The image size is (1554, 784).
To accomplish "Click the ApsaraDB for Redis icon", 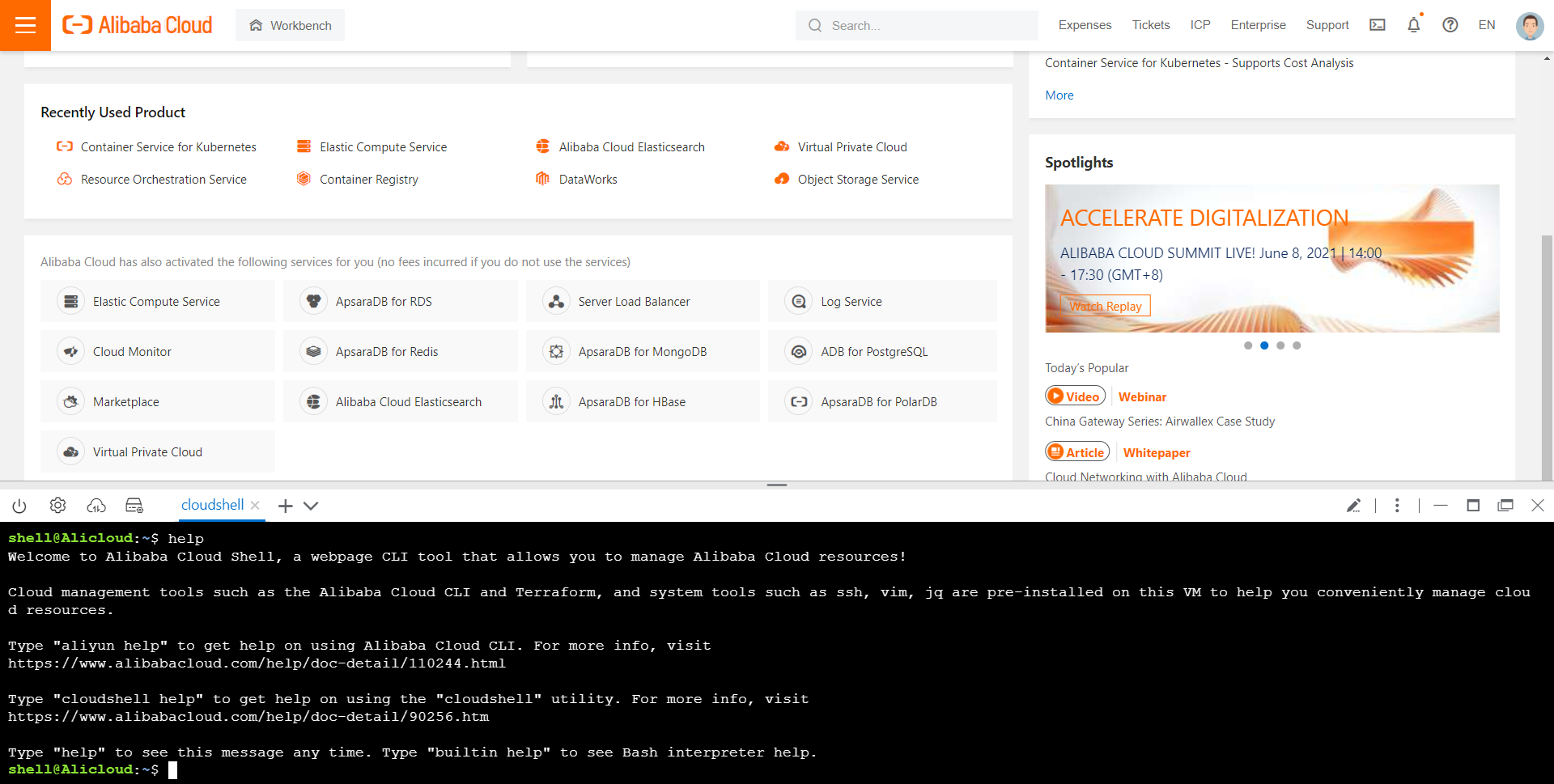I will pos(314,352).
